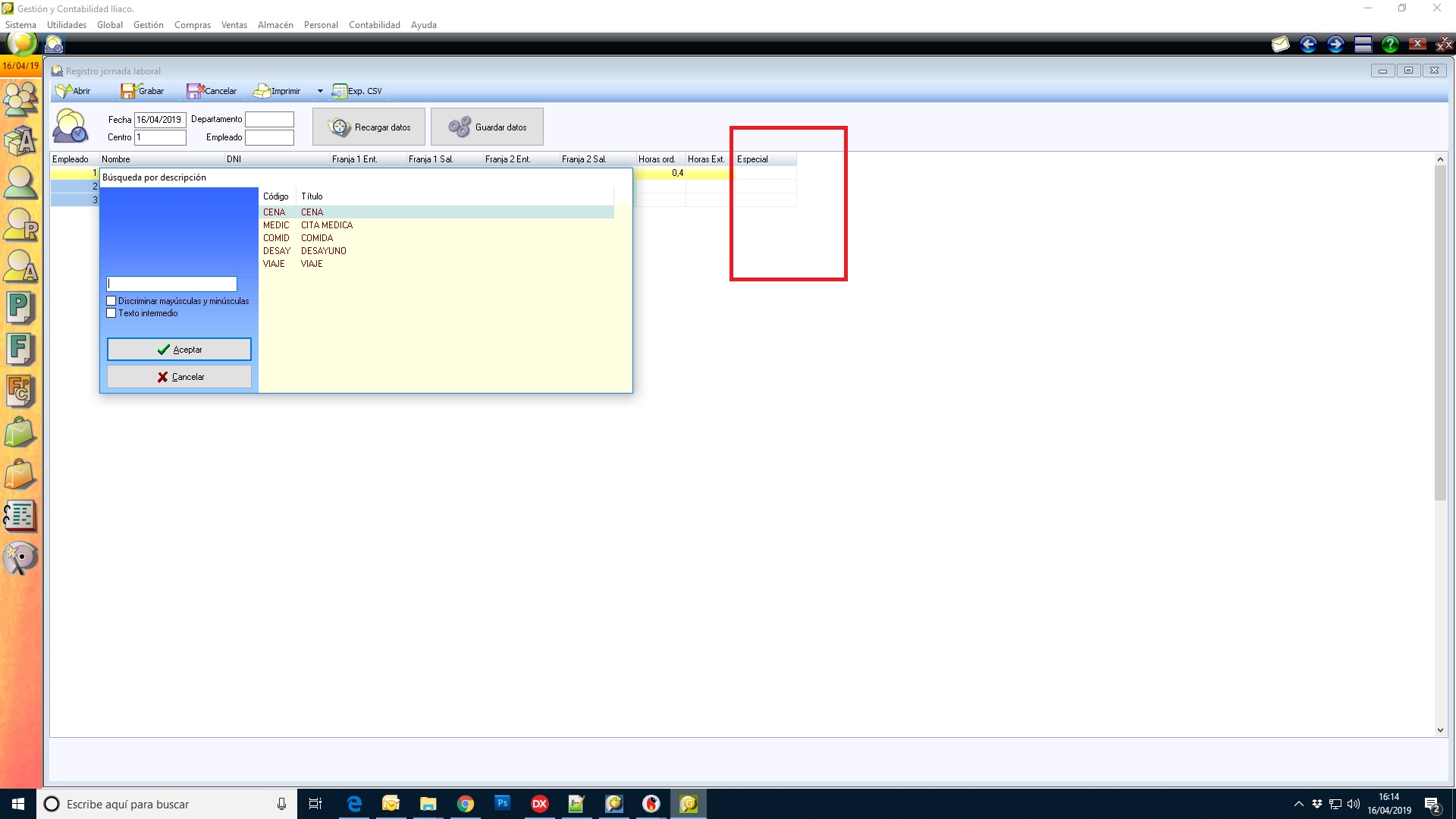Viewport: 1456px width, 819px height.
Task: Save with the Grabar toolbar button
Action: pos(143,91)
